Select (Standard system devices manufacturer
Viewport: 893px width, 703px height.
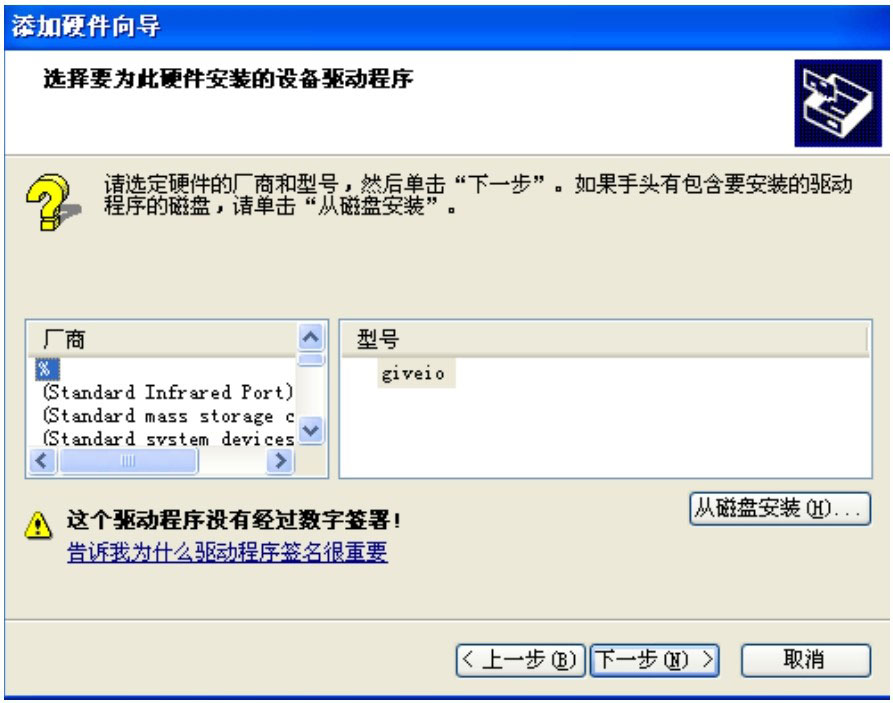(x=167, y=438)
